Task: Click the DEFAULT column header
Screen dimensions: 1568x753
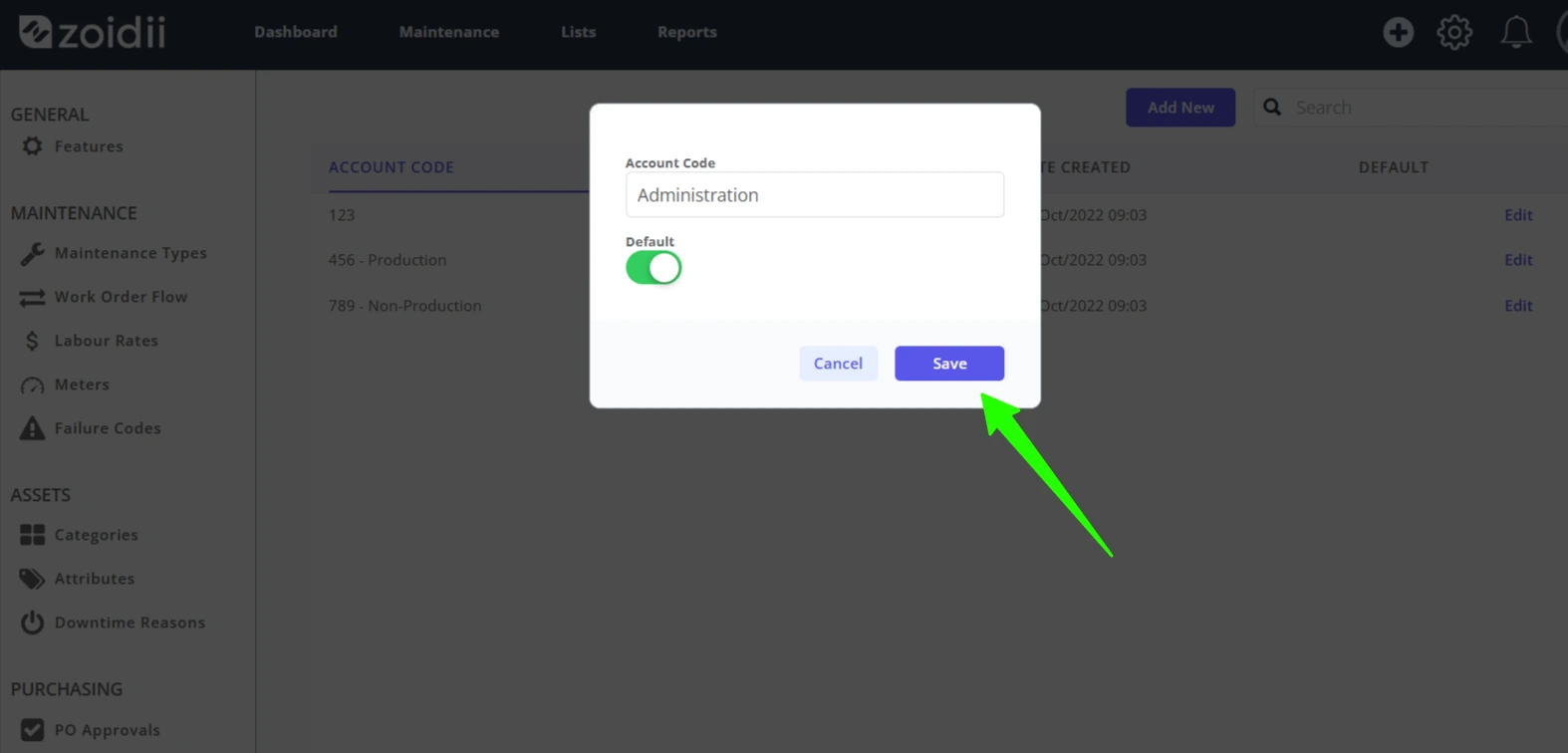Action: 1393,167
